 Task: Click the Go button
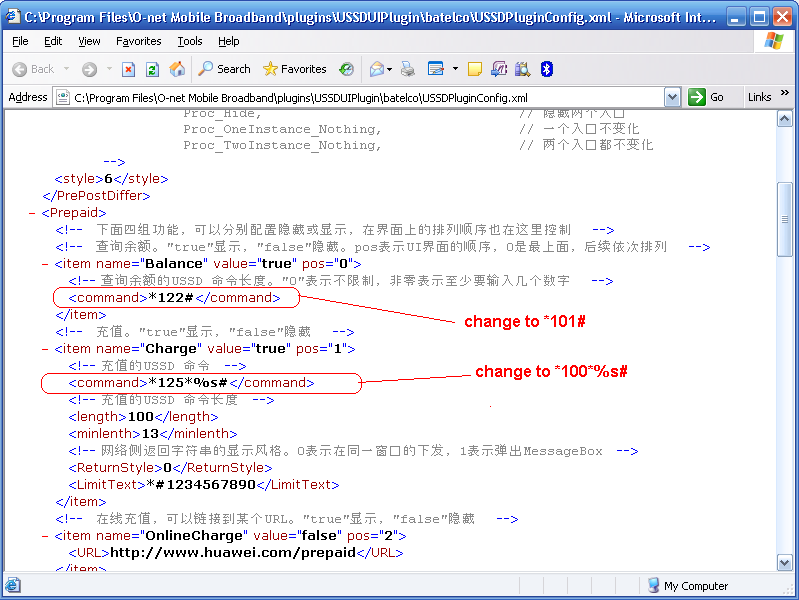[706, 97]
